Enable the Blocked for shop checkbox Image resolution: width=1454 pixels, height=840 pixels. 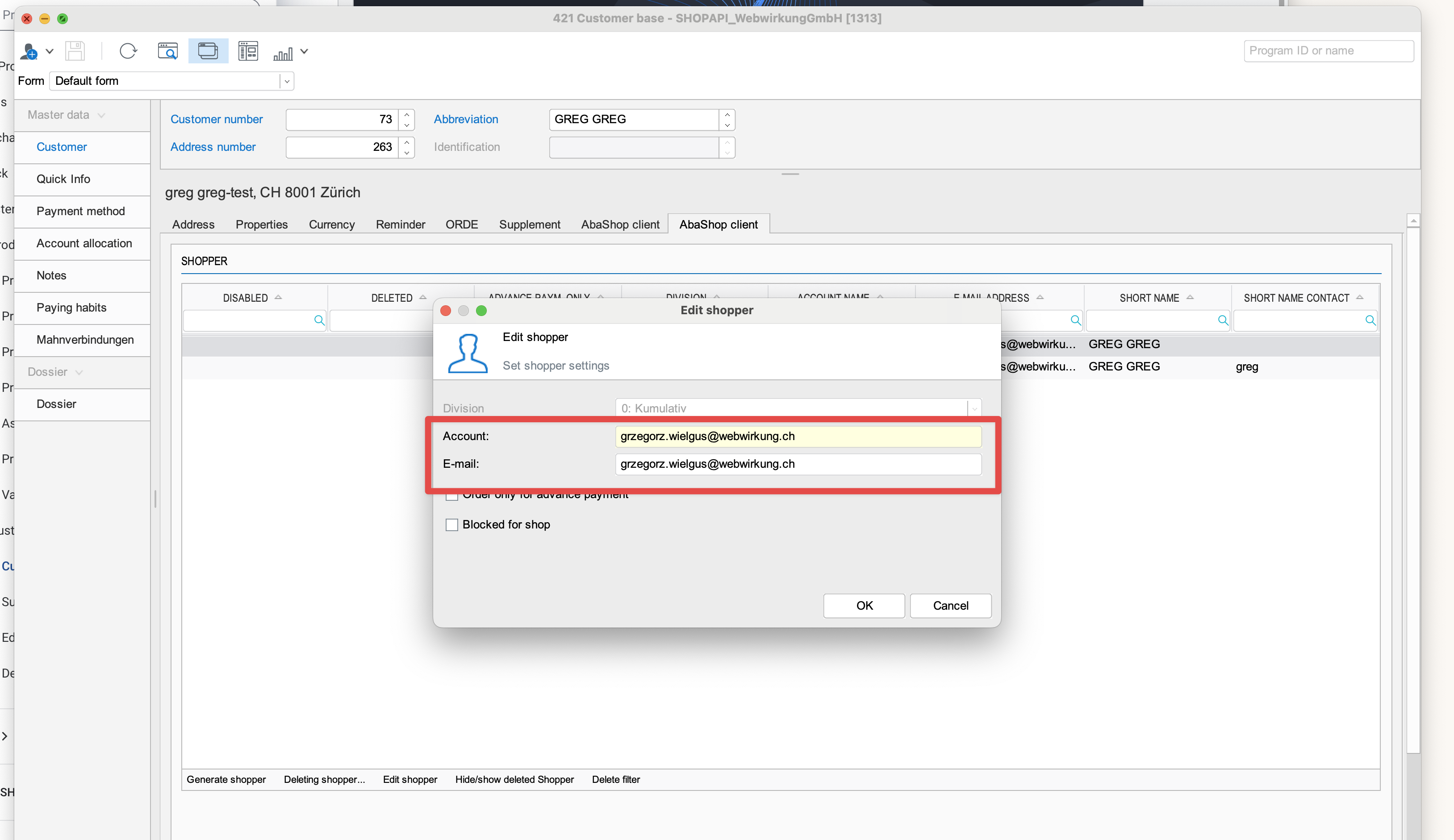coord(452,524)
